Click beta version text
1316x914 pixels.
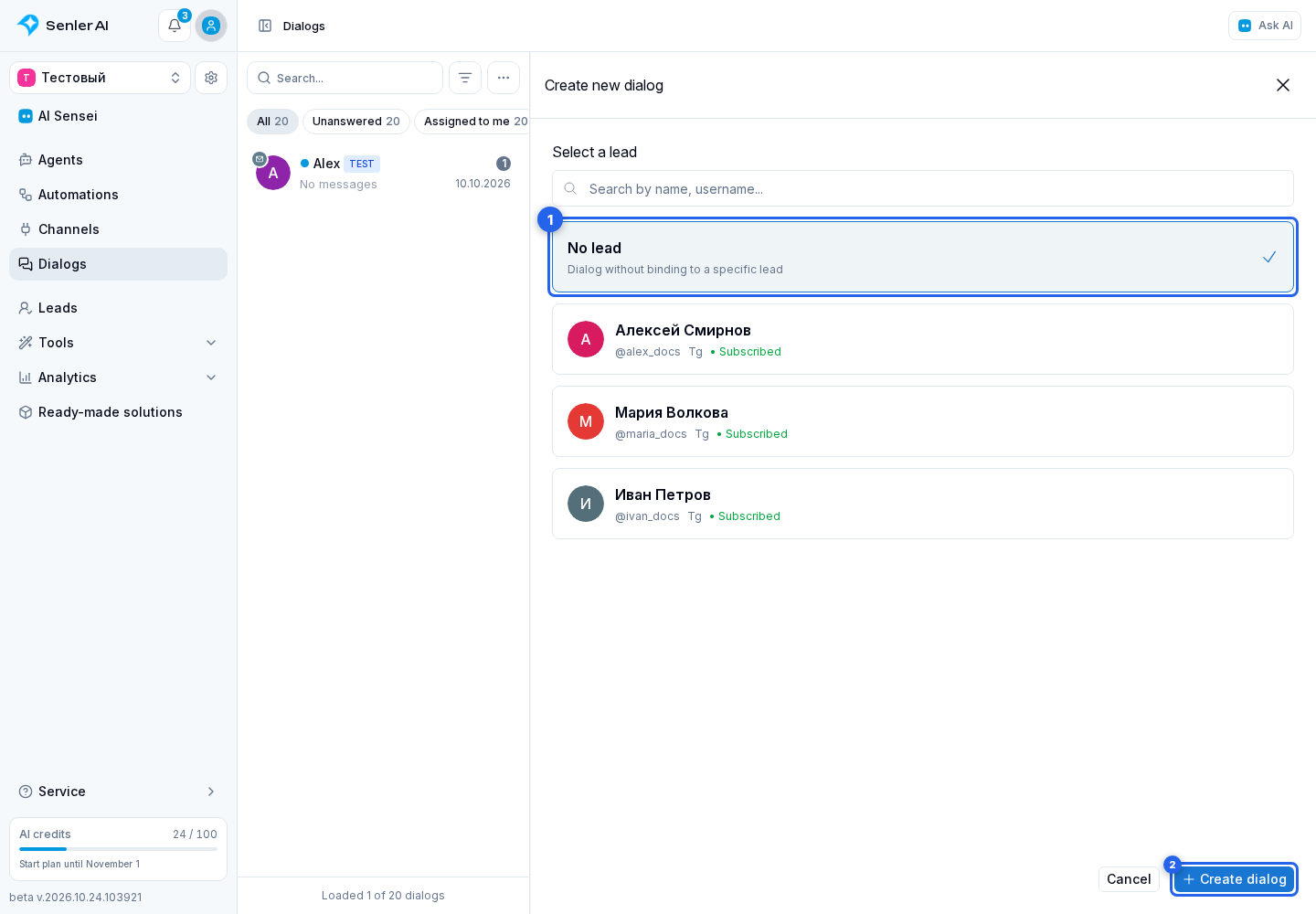pyautogui.click(x=76, y=898)
